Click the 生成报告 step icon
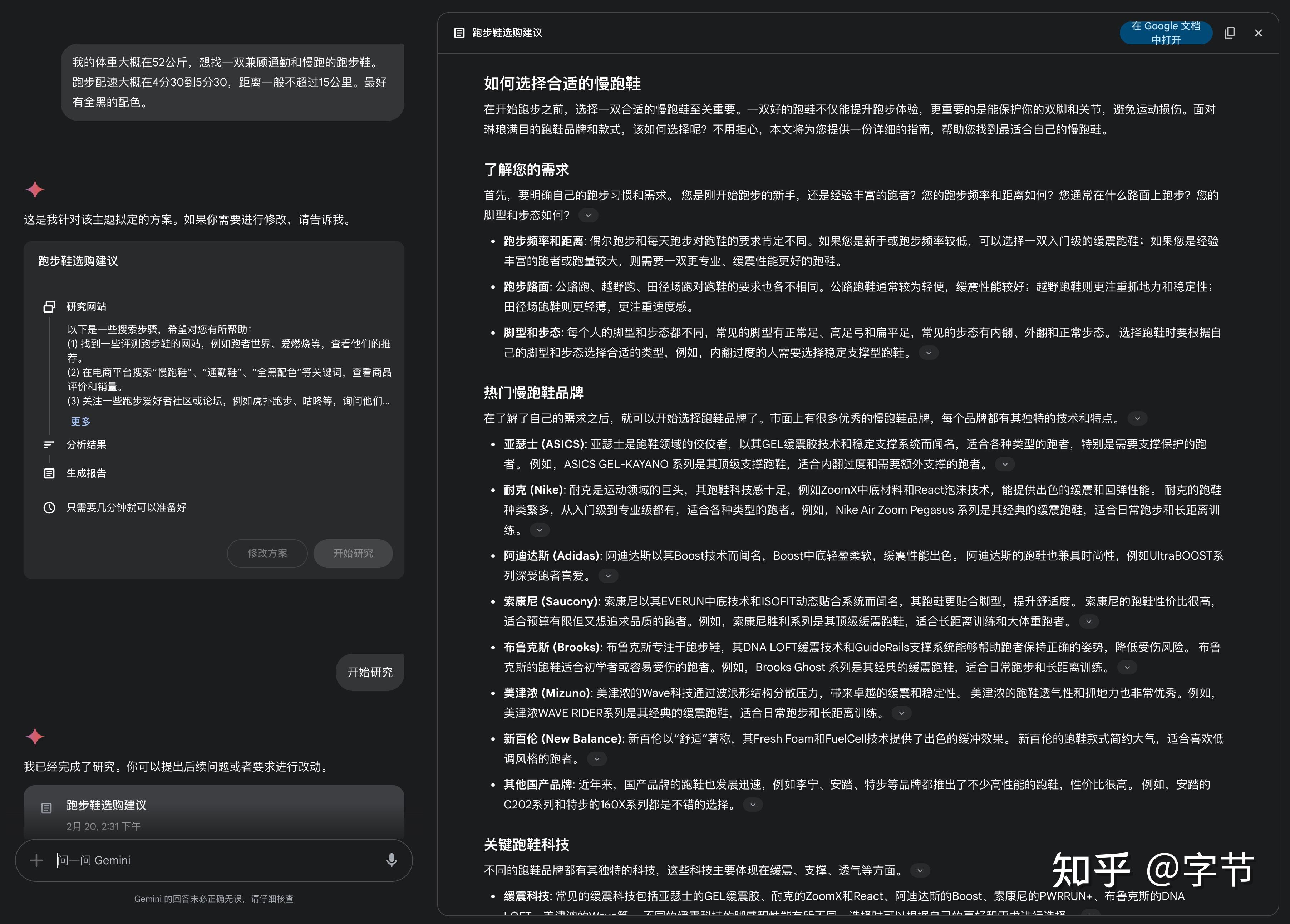This screenshot has width=1290, height=924. click(x=49, y=473)
